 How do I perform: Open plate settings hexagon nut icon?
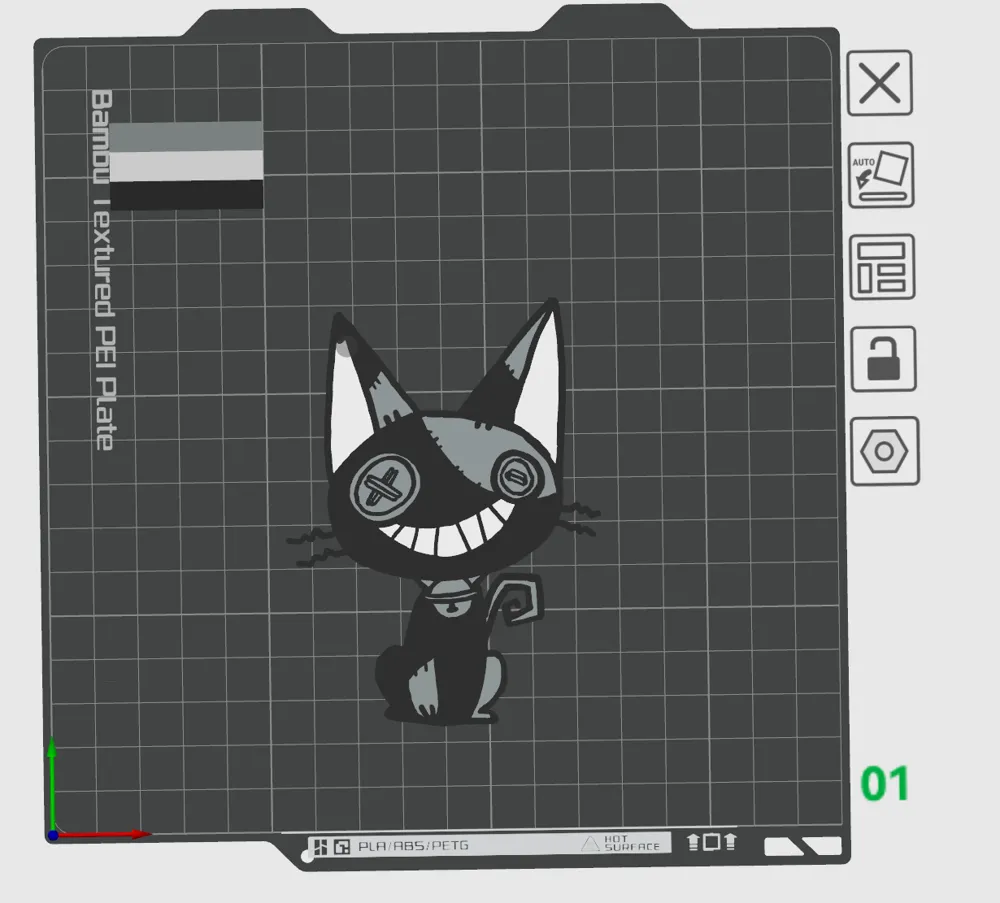885,452
